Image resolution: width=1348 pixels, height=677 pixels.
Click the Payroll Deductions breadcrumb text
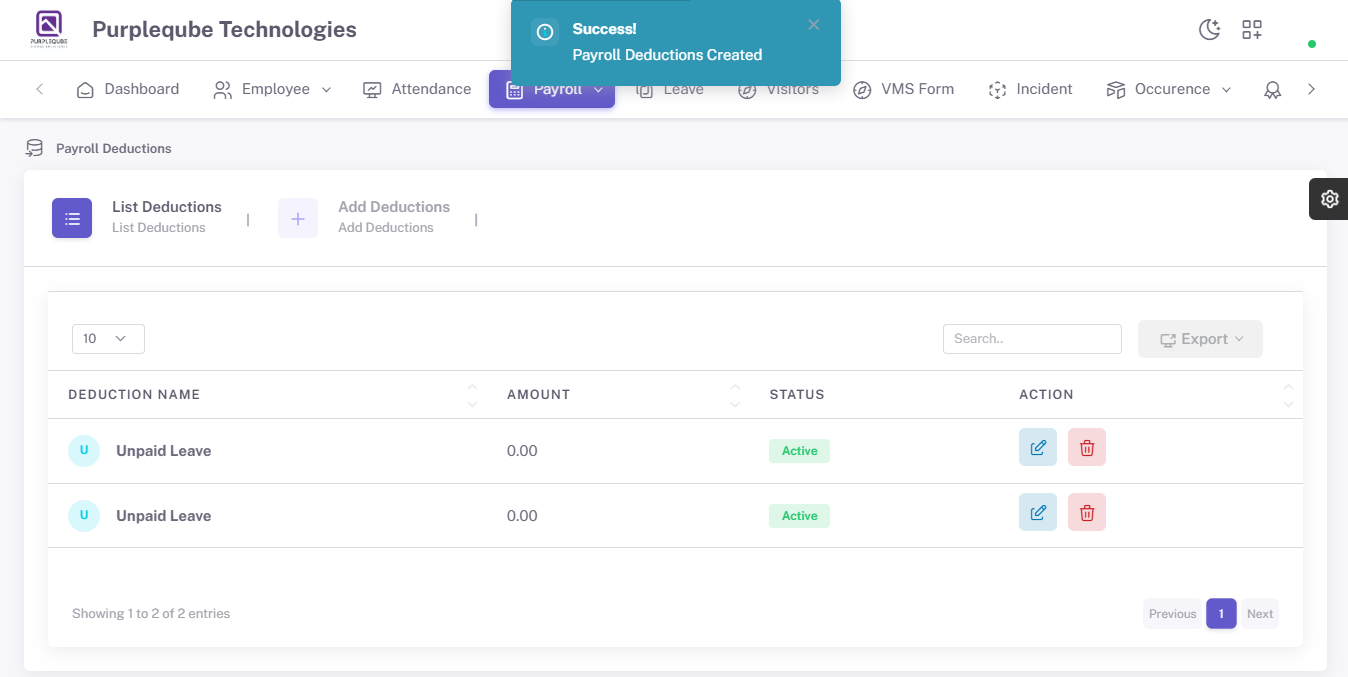click(114, 148)
